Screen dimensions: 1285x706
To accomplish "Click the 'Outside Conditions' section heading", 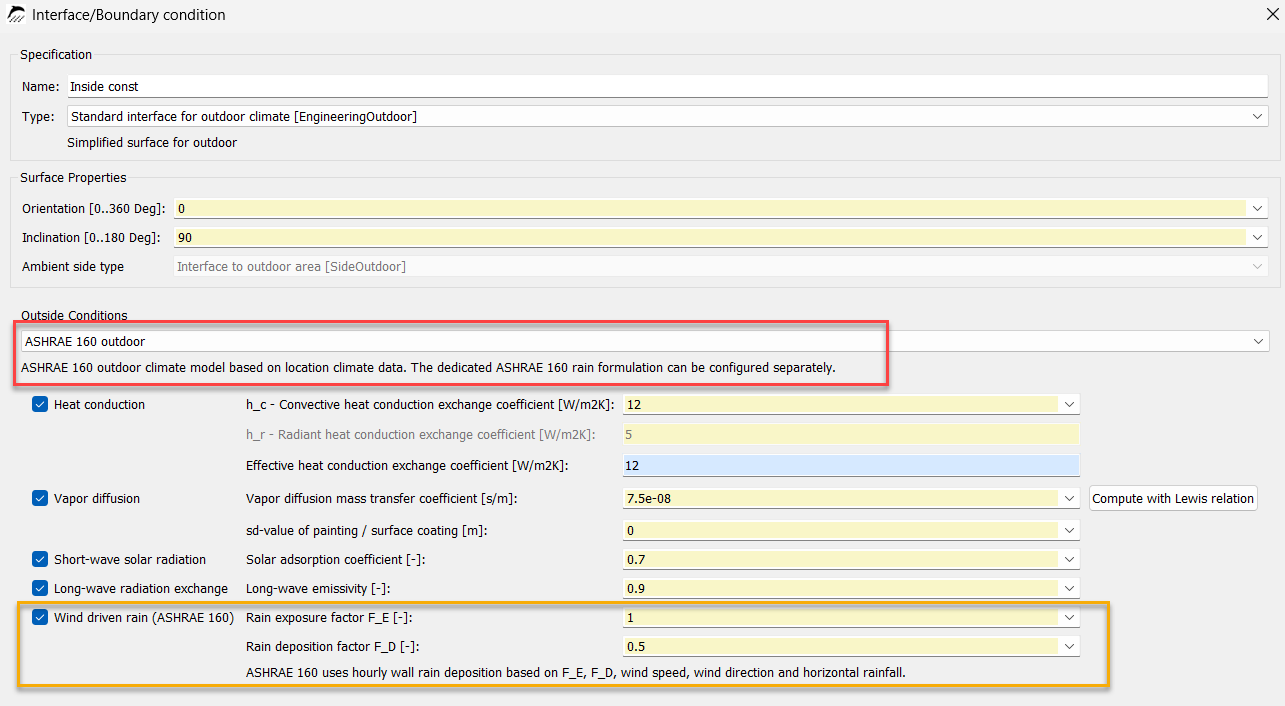I will 74,316.
